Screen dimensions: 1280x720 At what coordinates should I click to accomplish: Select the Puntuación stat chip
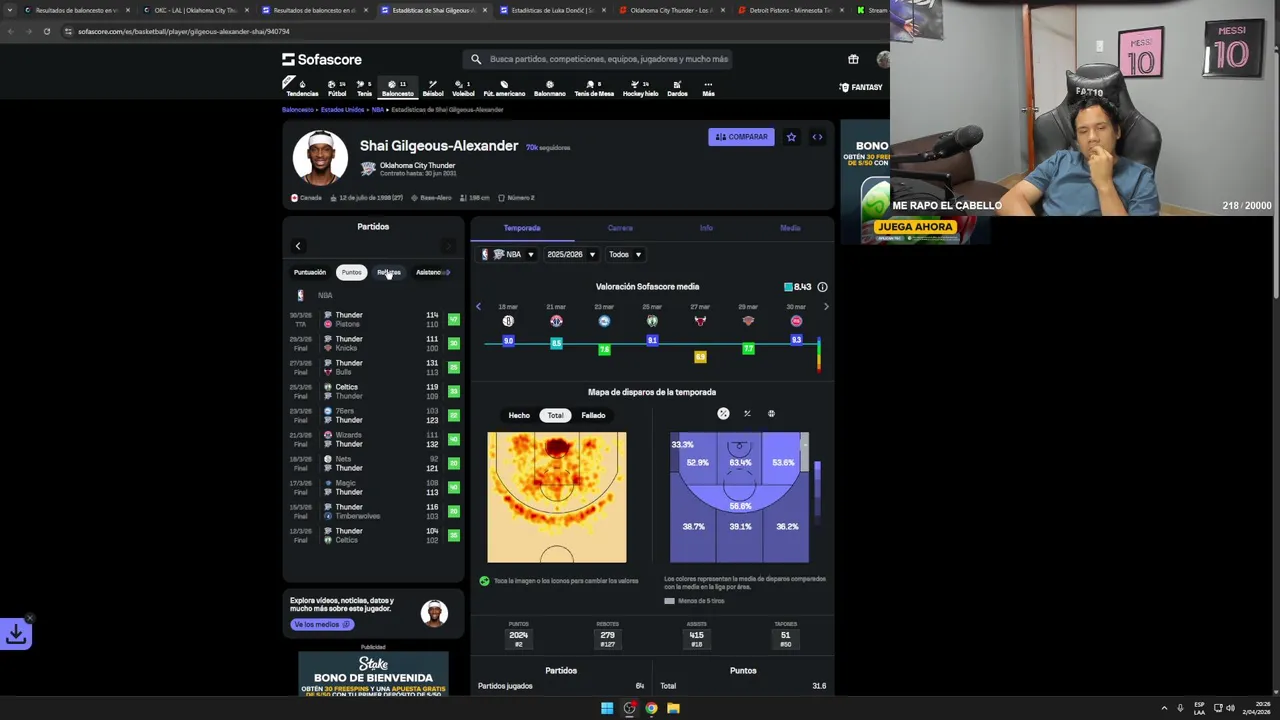pyautogui.click(x=310, y=272)
